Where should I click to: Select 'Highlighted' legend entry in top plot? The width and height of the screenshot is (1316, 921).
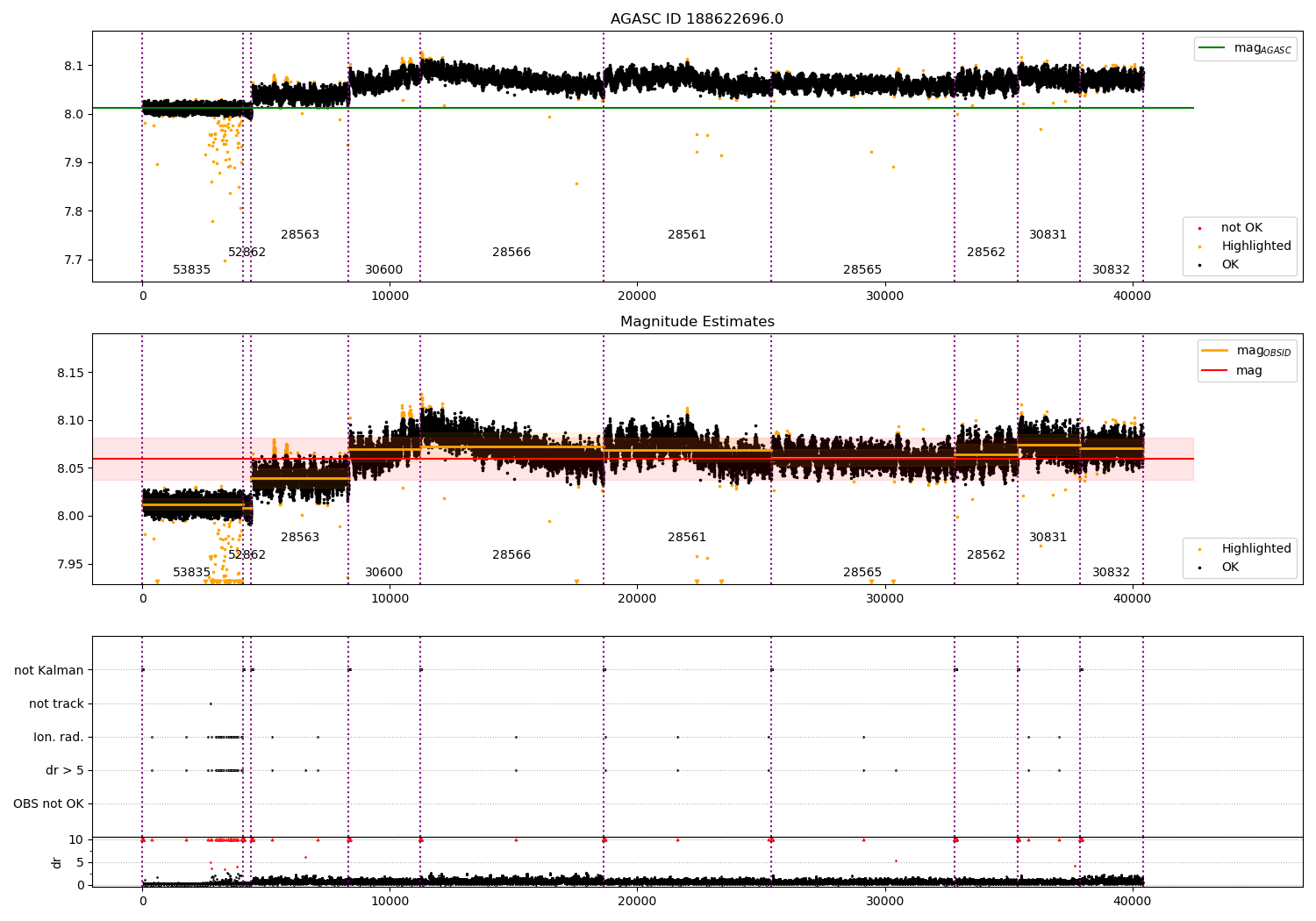tap(1246, 246)
